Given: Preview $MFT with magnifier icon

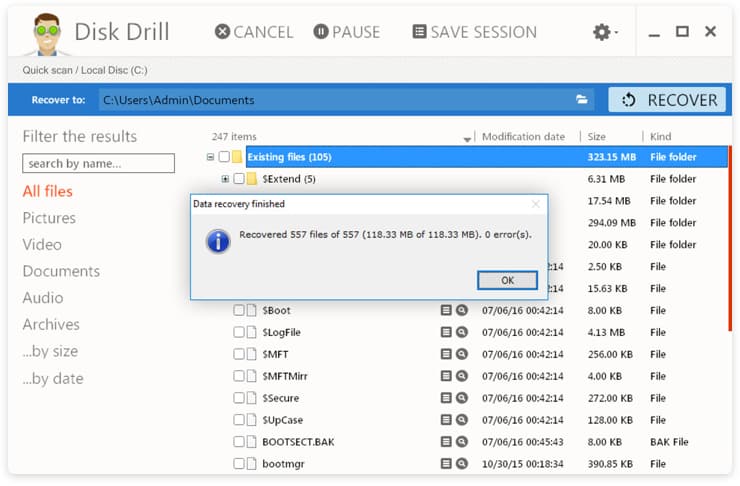Looking at the screenshot, I should point(462,354).
